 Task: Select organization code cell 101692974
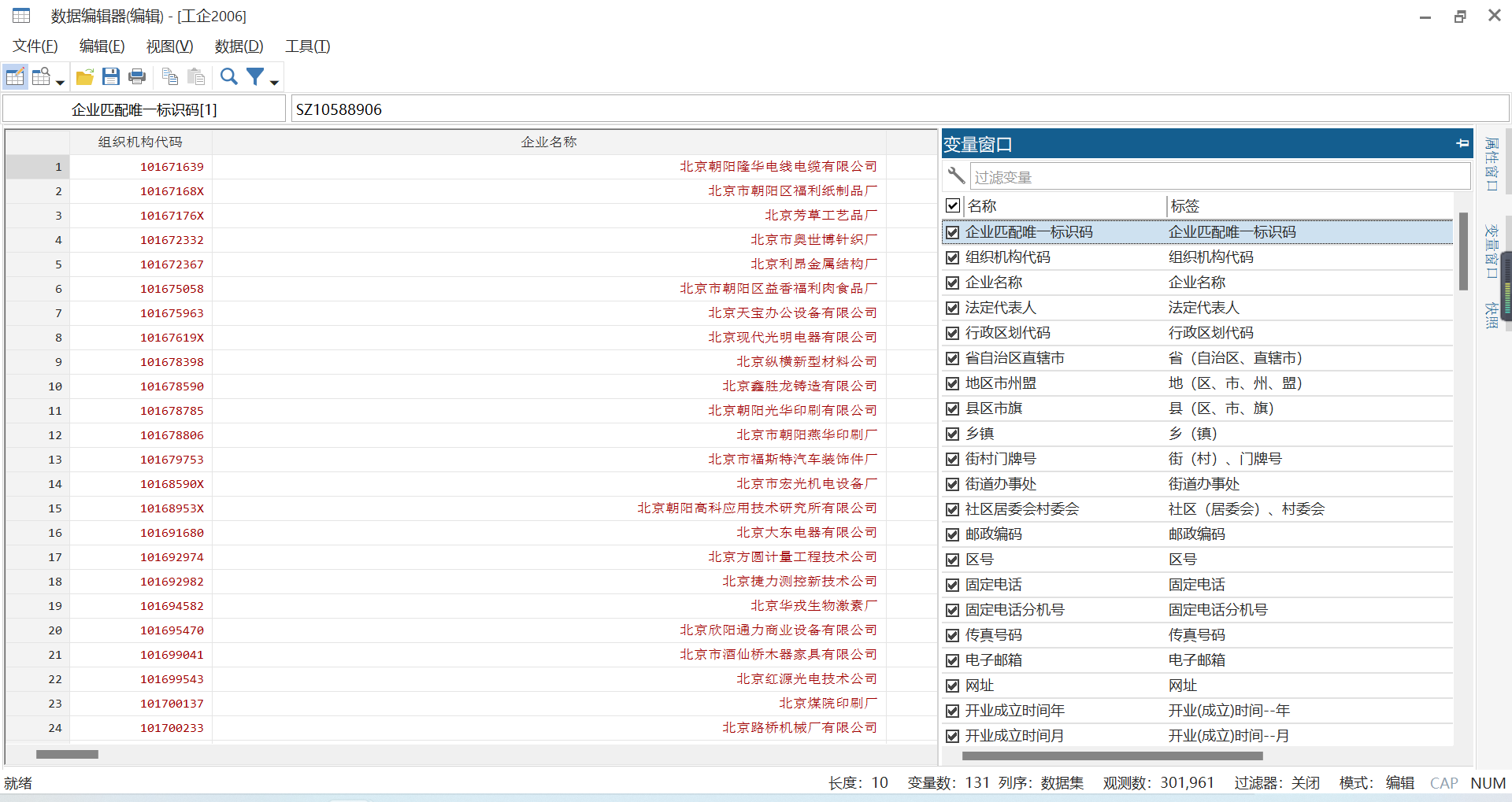point(140,556)
